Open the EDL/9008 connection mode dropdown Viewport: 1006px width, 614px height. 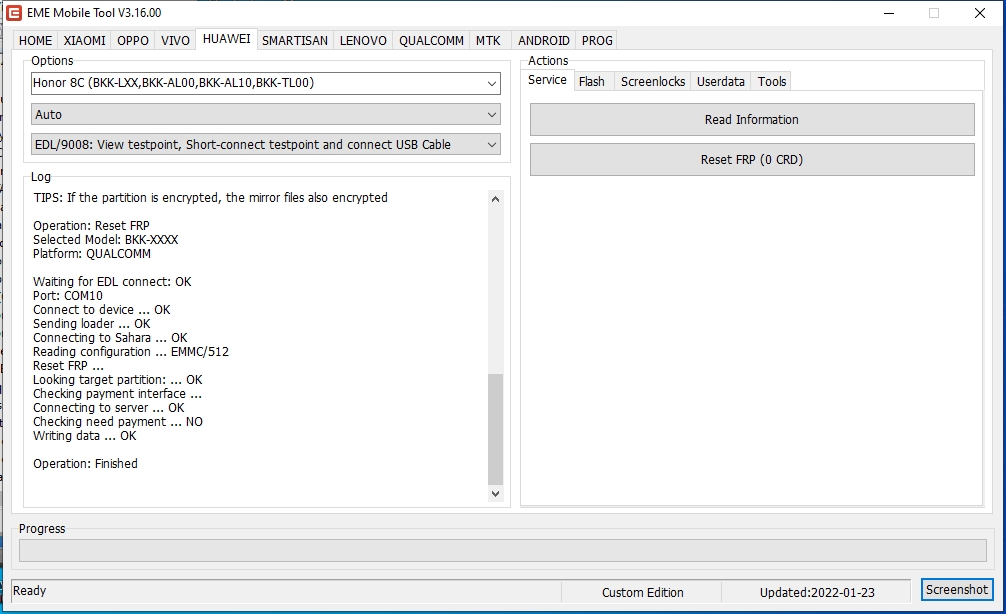[265, 145]
